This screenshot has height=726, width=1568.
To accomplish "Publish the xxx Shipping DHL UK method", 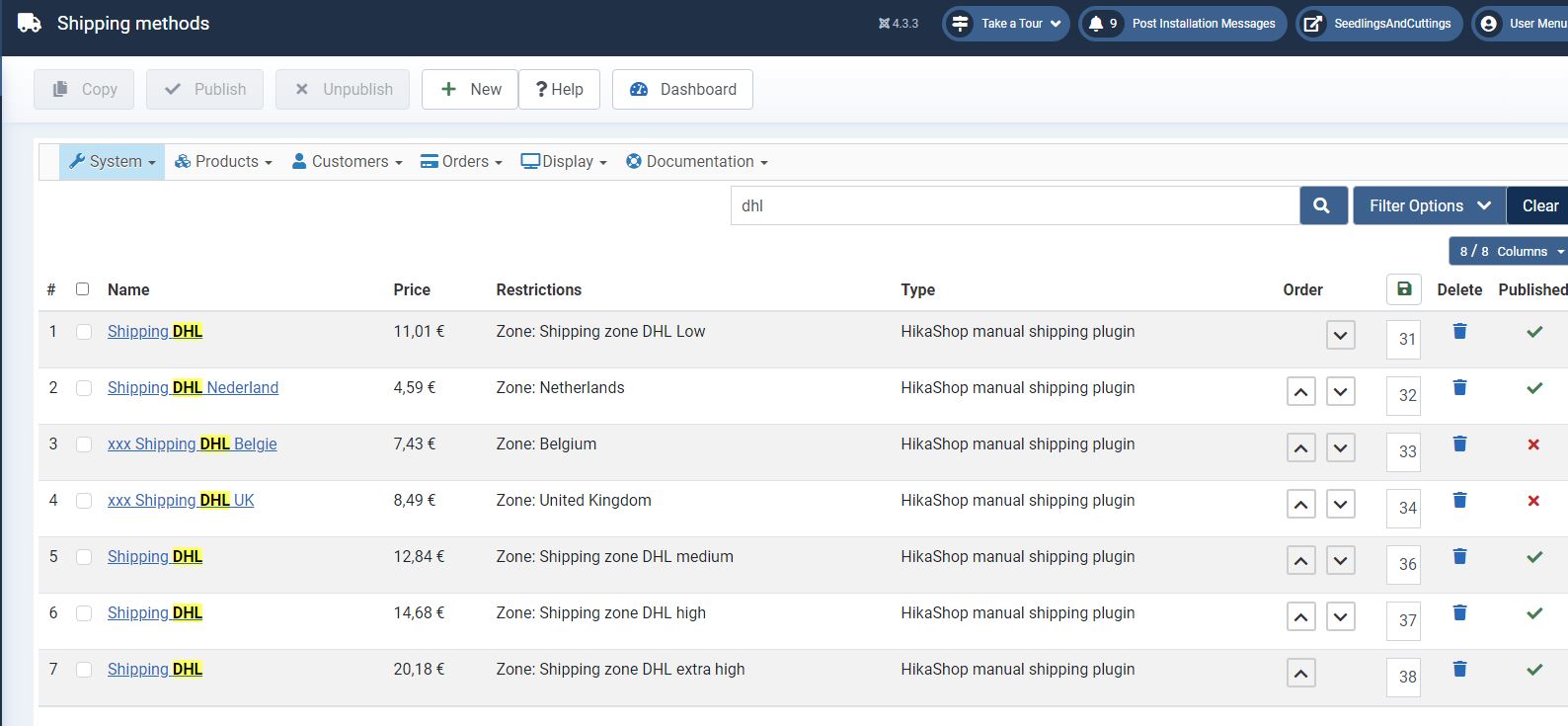I will [x=1533, y=501].
